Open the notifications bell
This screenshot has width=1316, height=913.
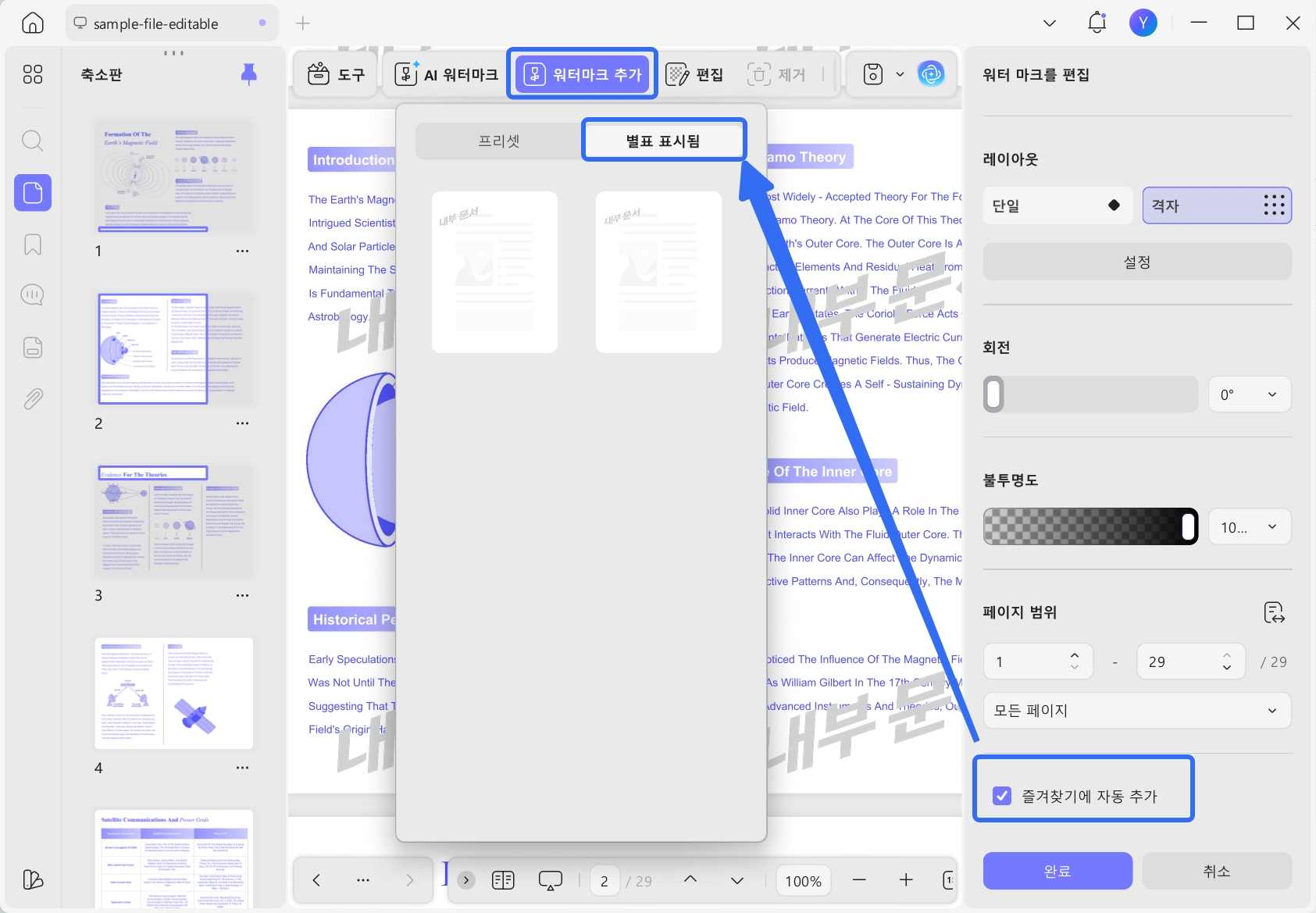(x=1097, y=23)
